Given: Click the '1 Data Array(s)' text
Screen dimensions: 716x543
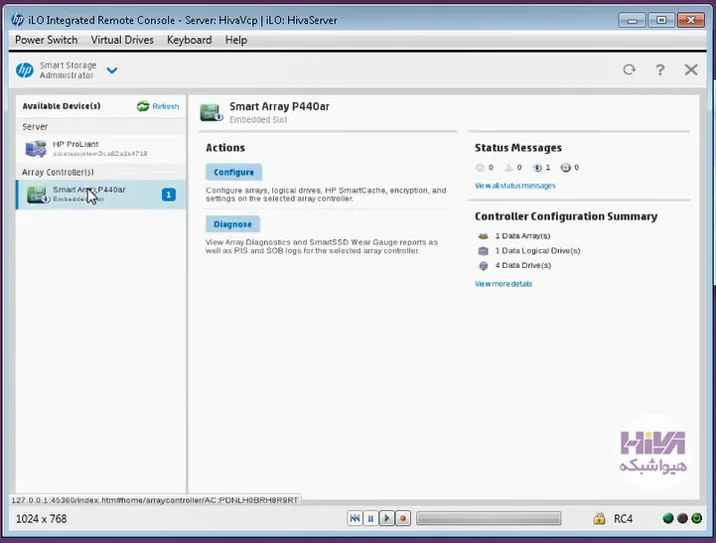Looking at the screenshot, I should coord(523,236).
